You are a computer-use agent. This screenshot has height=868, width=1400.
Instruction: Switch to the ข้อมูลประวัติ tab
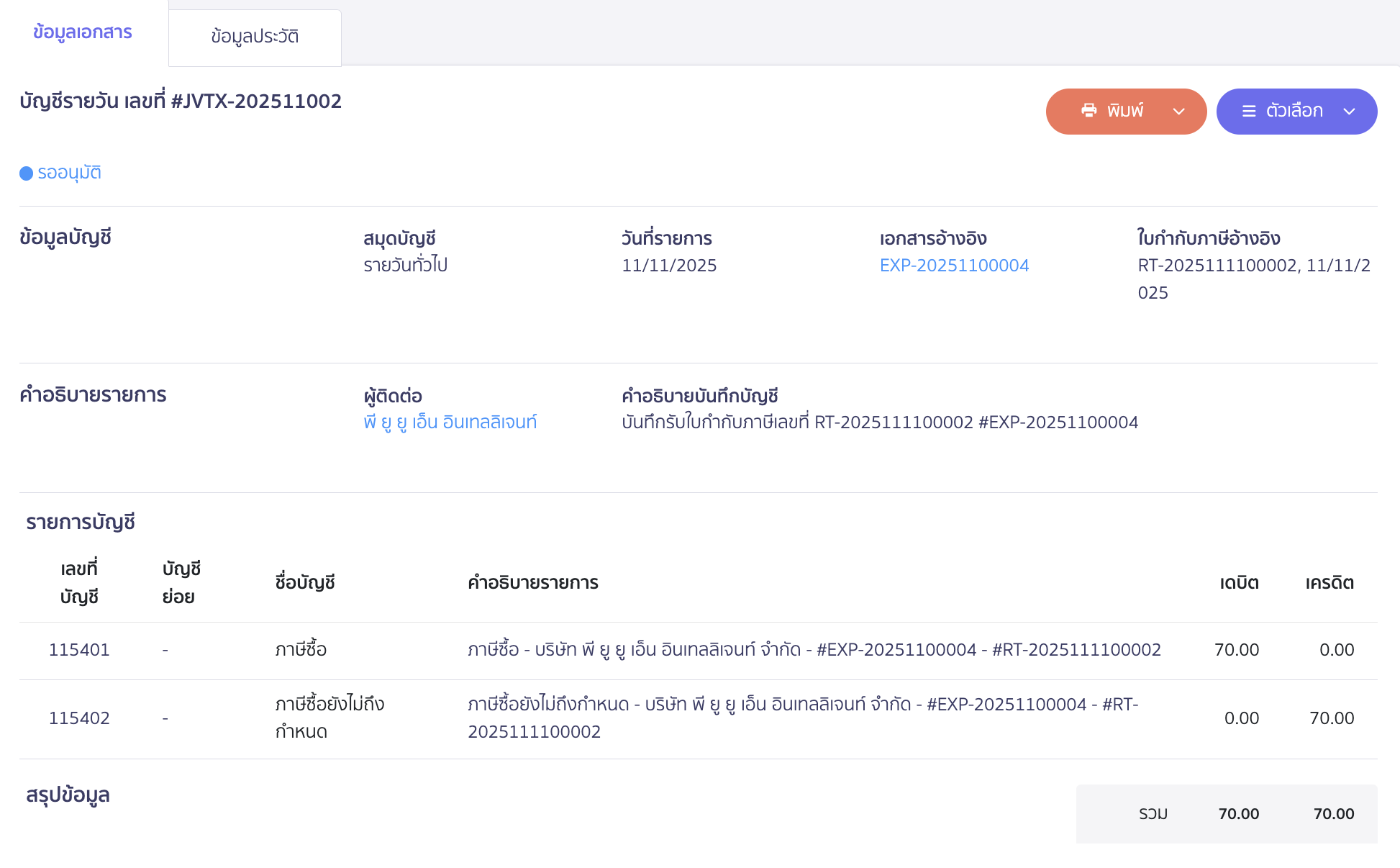point(255,37)
